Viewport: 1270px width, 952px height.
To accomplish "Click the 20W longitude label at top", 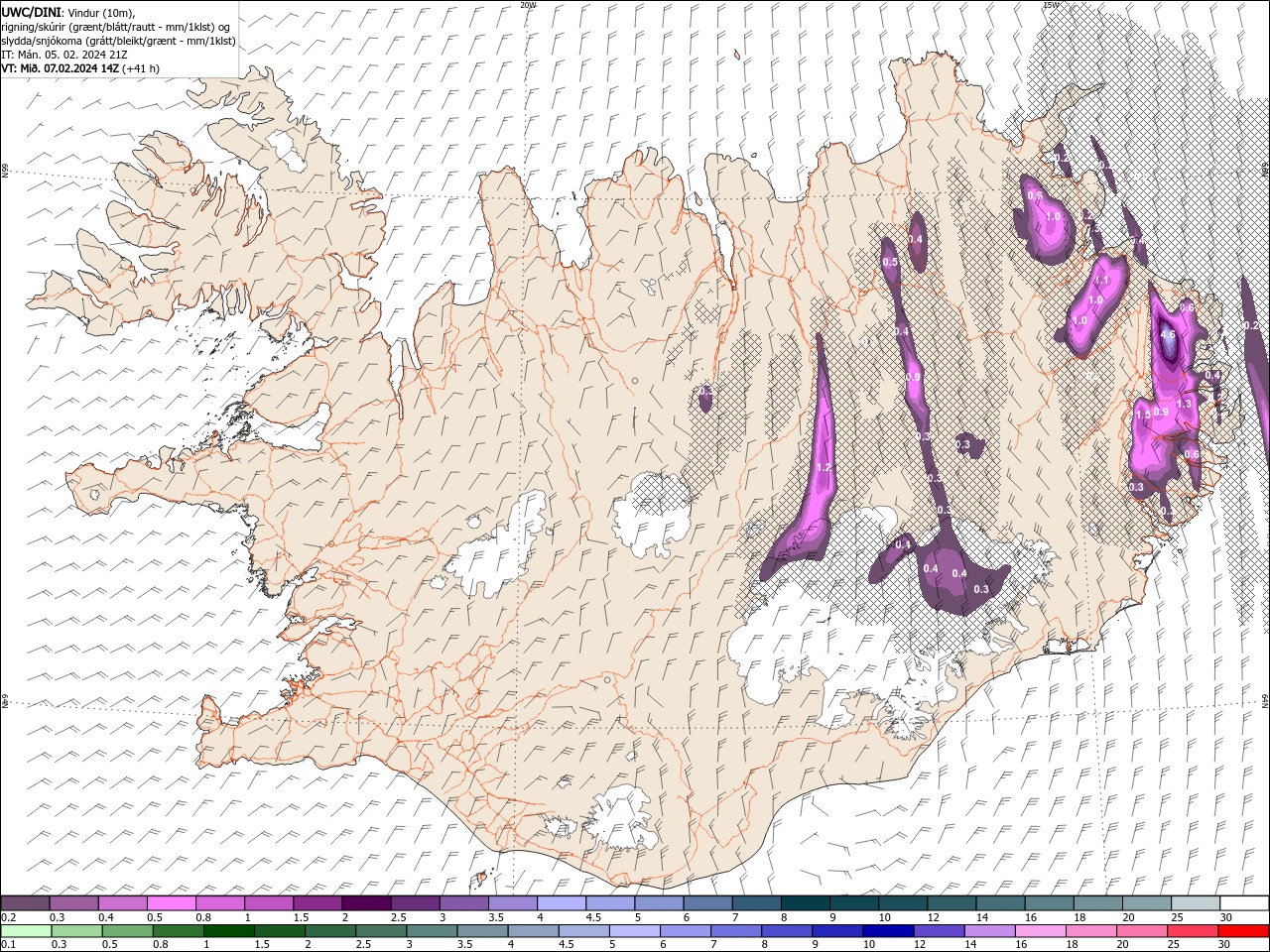I will tap(528, 5).
